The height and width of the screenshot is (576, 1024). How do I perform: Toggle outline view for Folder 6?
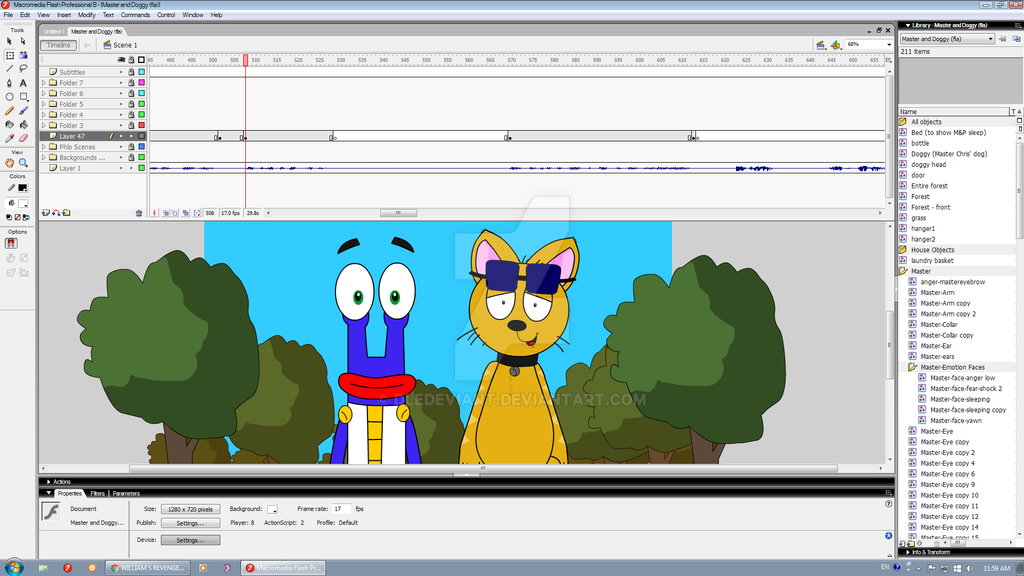tap(142, 93)
